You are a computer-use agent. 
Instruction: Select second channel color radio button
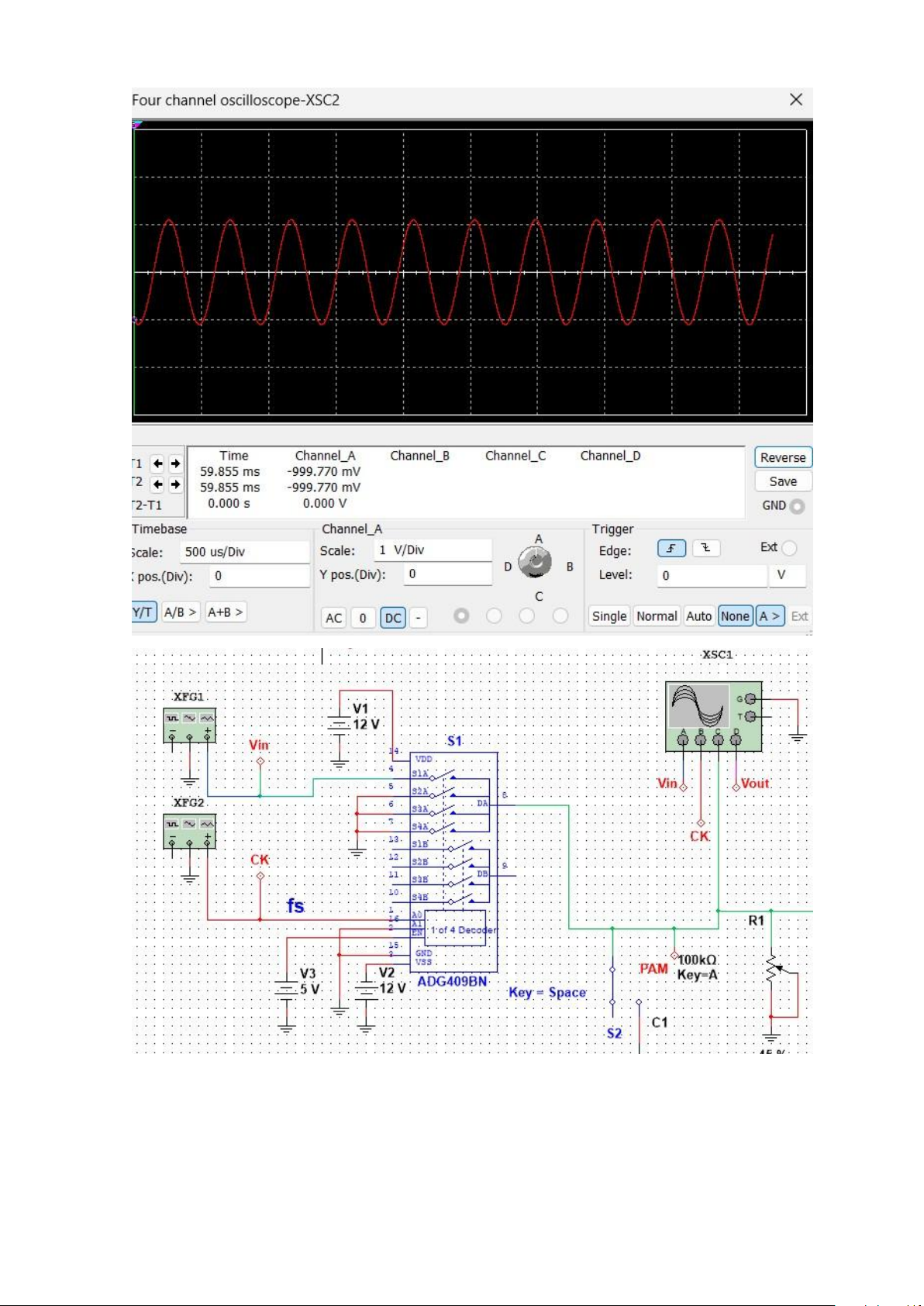[x=494, y=615]
